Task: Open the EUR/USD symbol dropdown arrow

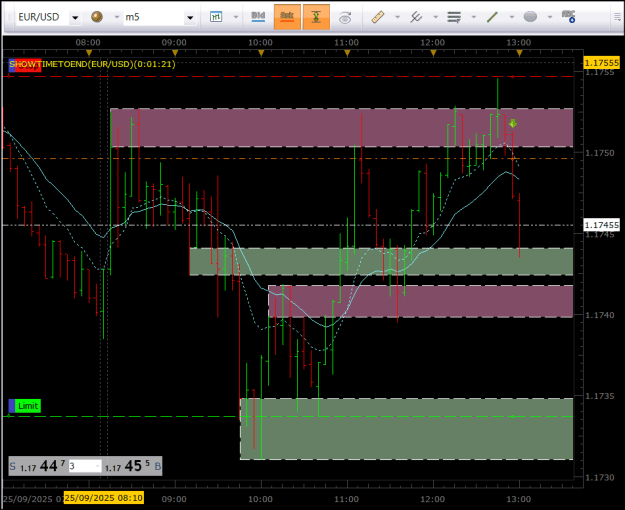Action: pyautogui.click(x=75, y=18)
